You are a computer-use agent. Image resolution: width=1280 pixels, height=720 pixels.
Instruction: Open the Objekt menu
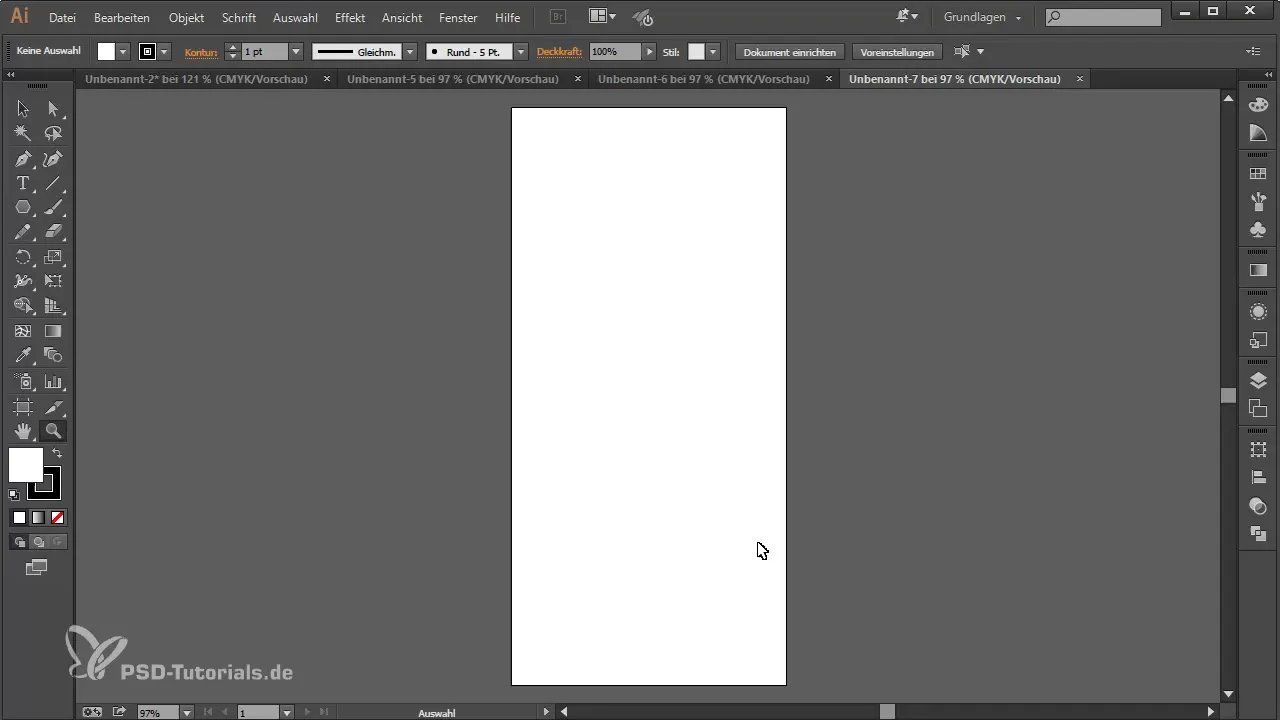(187, 18)
